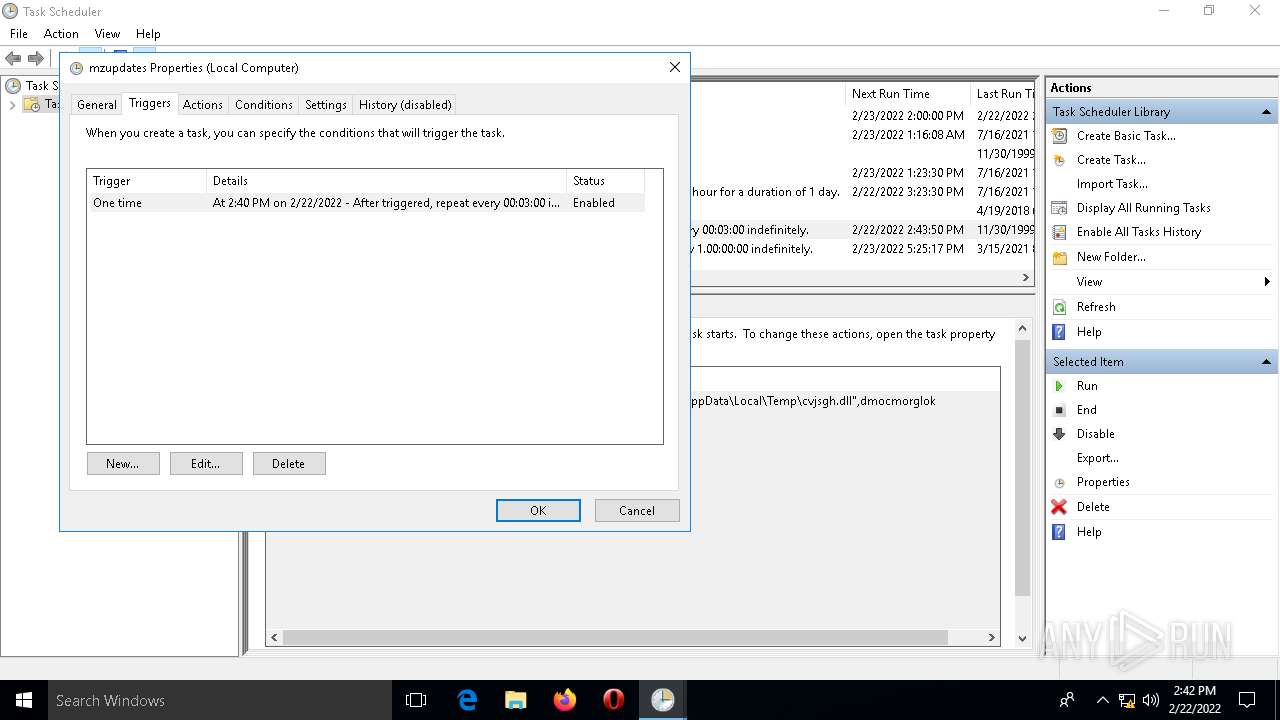The width and height of the screenshot is (1280, 720).
Task: Show hidden tray icons chevron
Action: point(1103,700)
